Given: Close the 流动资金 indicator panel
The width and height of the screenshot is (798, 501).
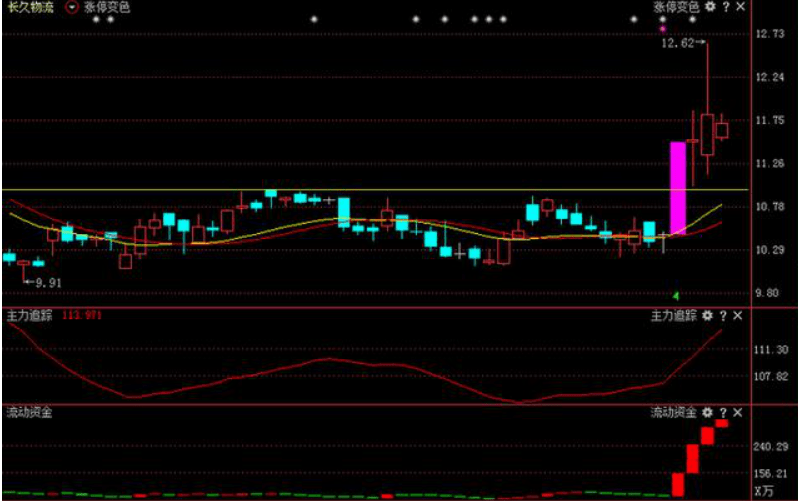Looking at the screenshot, I should (737, 412).
